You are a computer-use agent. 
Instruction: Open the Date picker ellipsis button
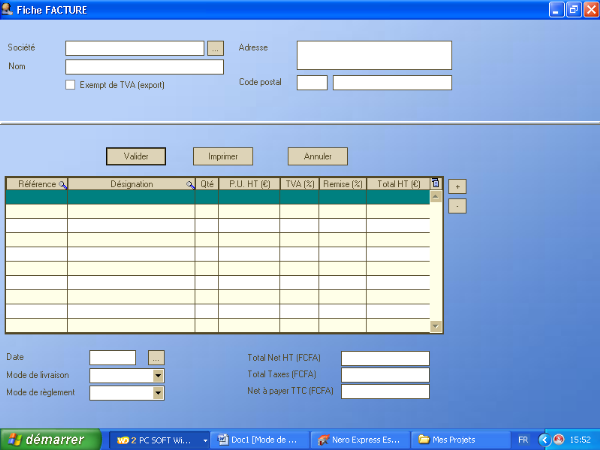pos(156,357)
